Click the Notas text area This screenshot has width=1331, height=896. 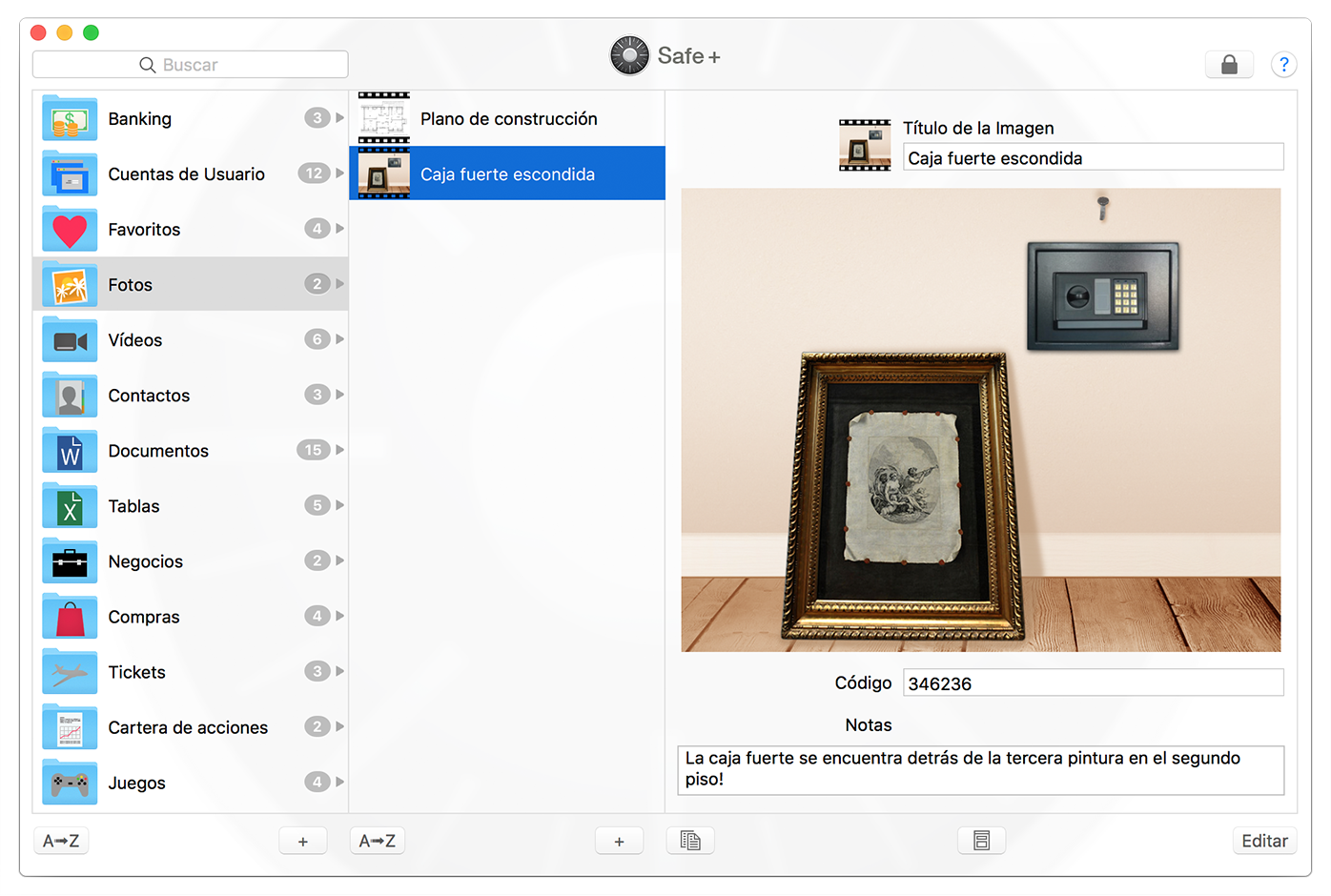click(981, 770)
